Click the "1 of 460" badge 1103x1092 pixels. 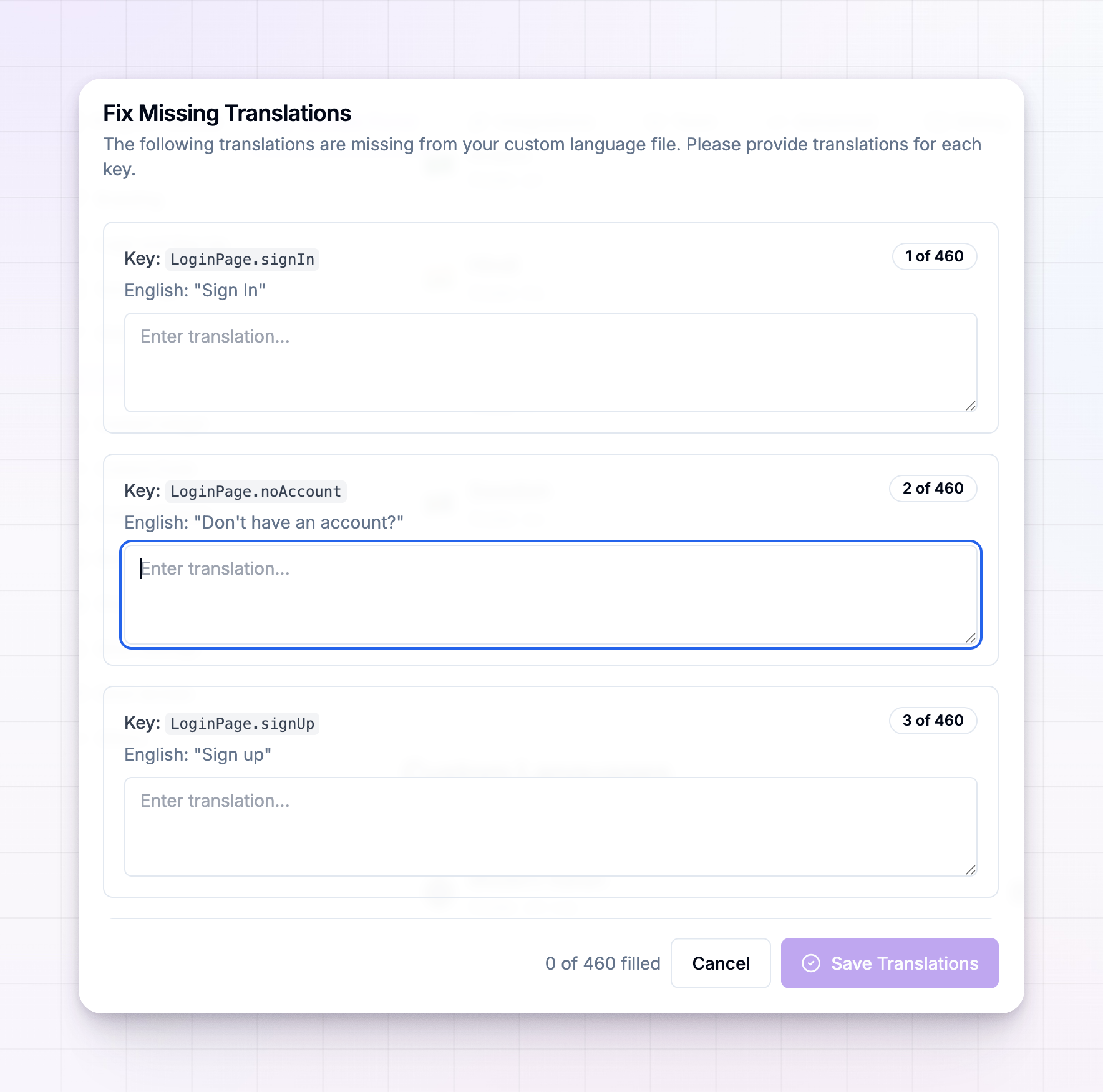coord(934,256)
